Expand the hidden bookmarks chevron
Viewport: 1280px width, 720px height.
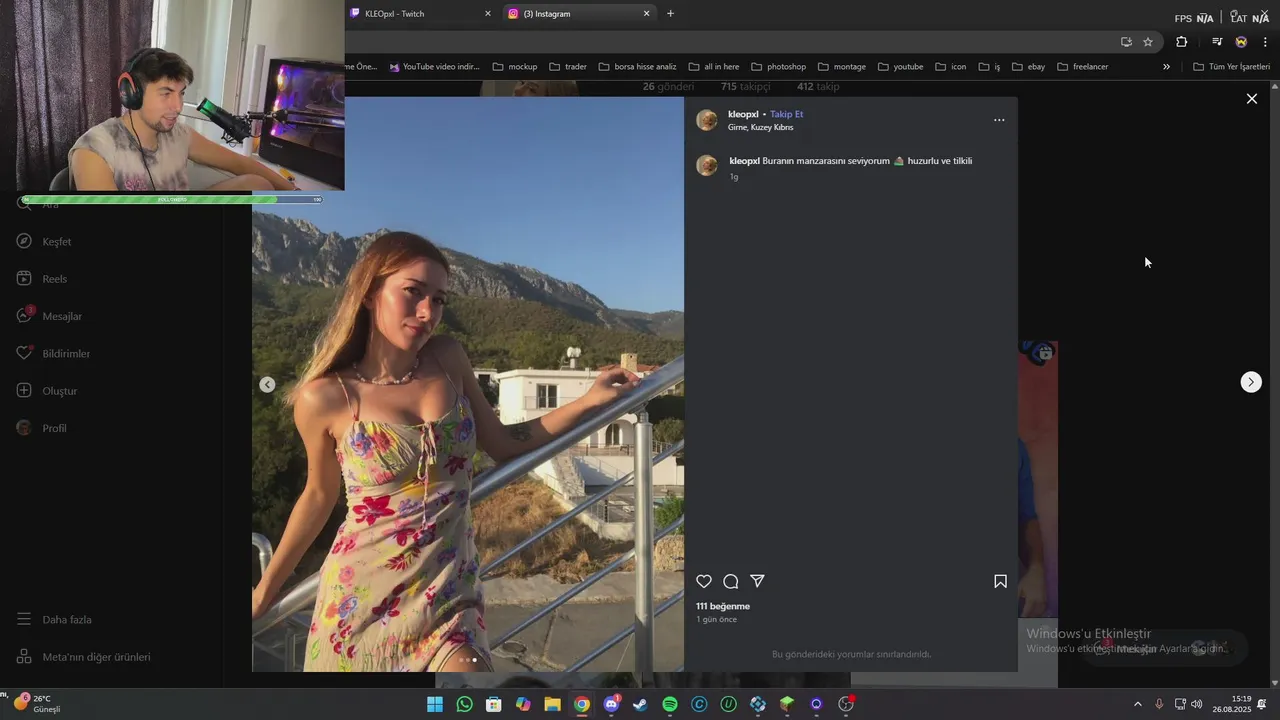[1166, 67]
